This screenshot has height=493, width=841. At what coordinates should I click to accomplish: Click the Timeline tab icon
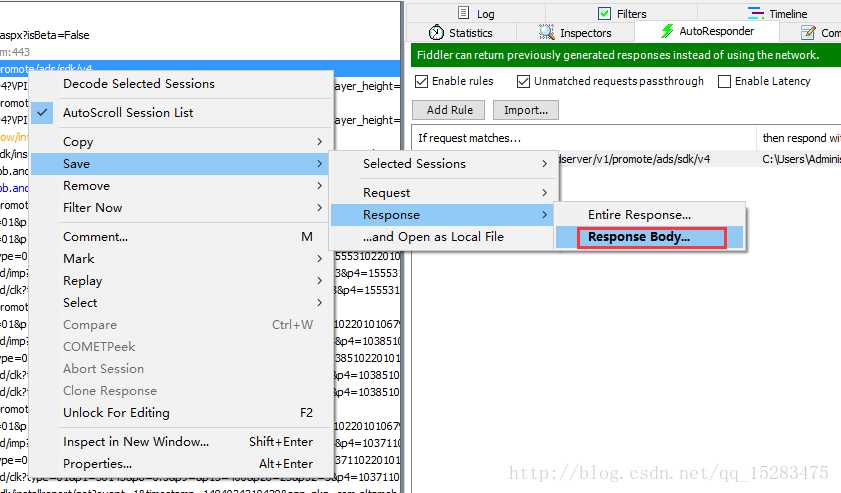pos(756,13)
